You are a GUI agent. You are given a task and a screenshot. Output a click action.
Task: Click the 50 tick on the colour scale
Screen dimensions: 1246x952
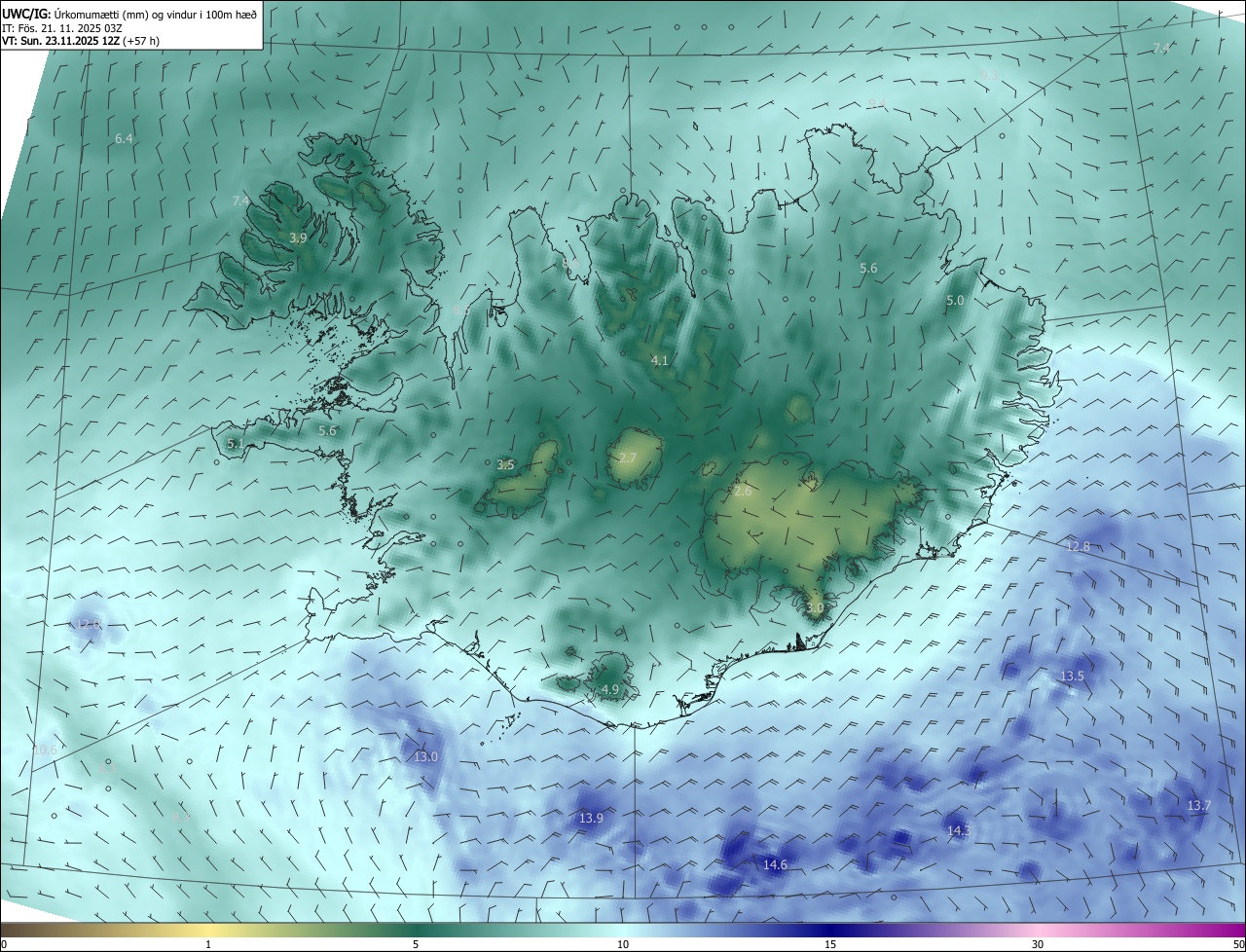[x=1238, y=944]
